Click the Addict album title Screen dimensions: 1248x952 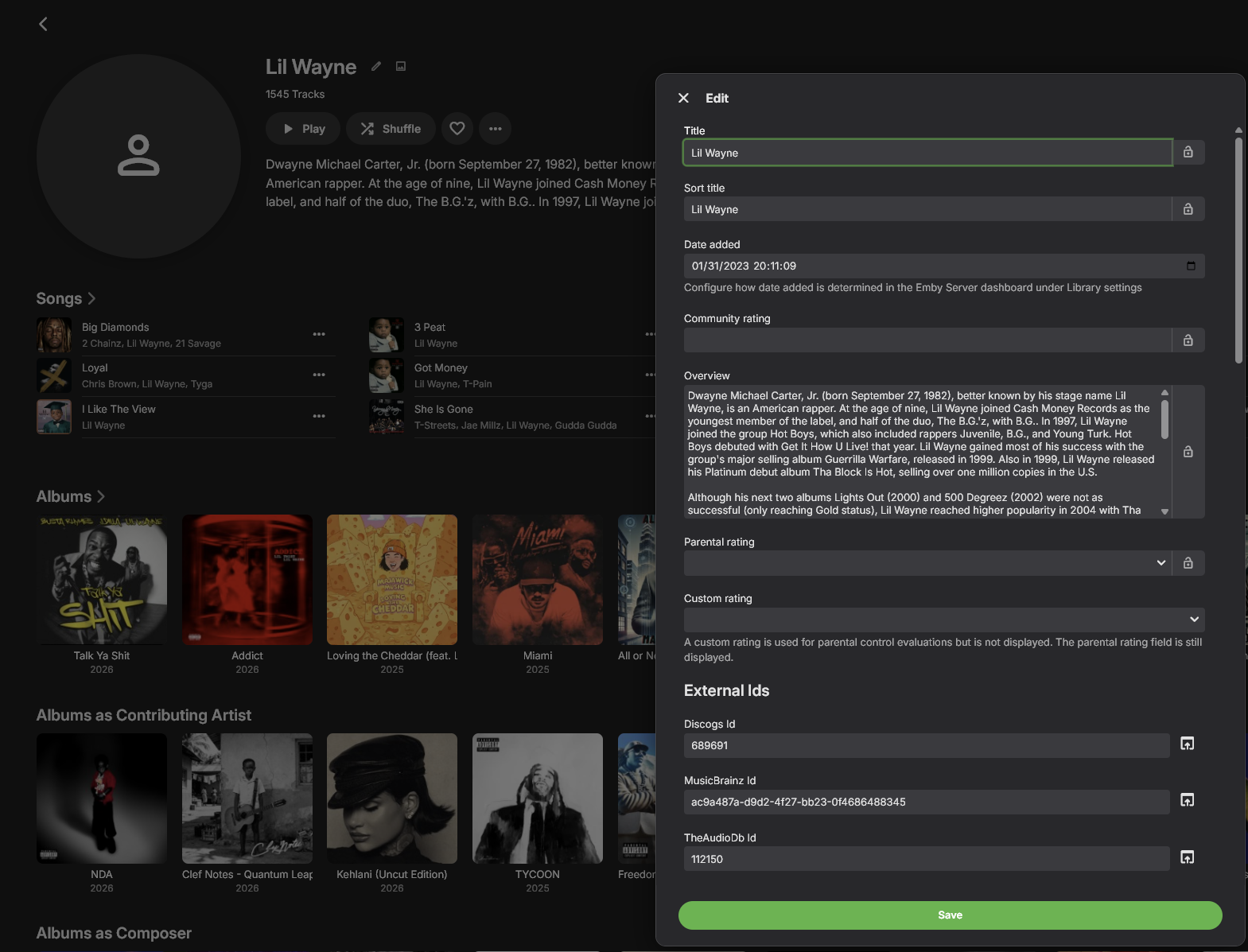pos(247,655)
